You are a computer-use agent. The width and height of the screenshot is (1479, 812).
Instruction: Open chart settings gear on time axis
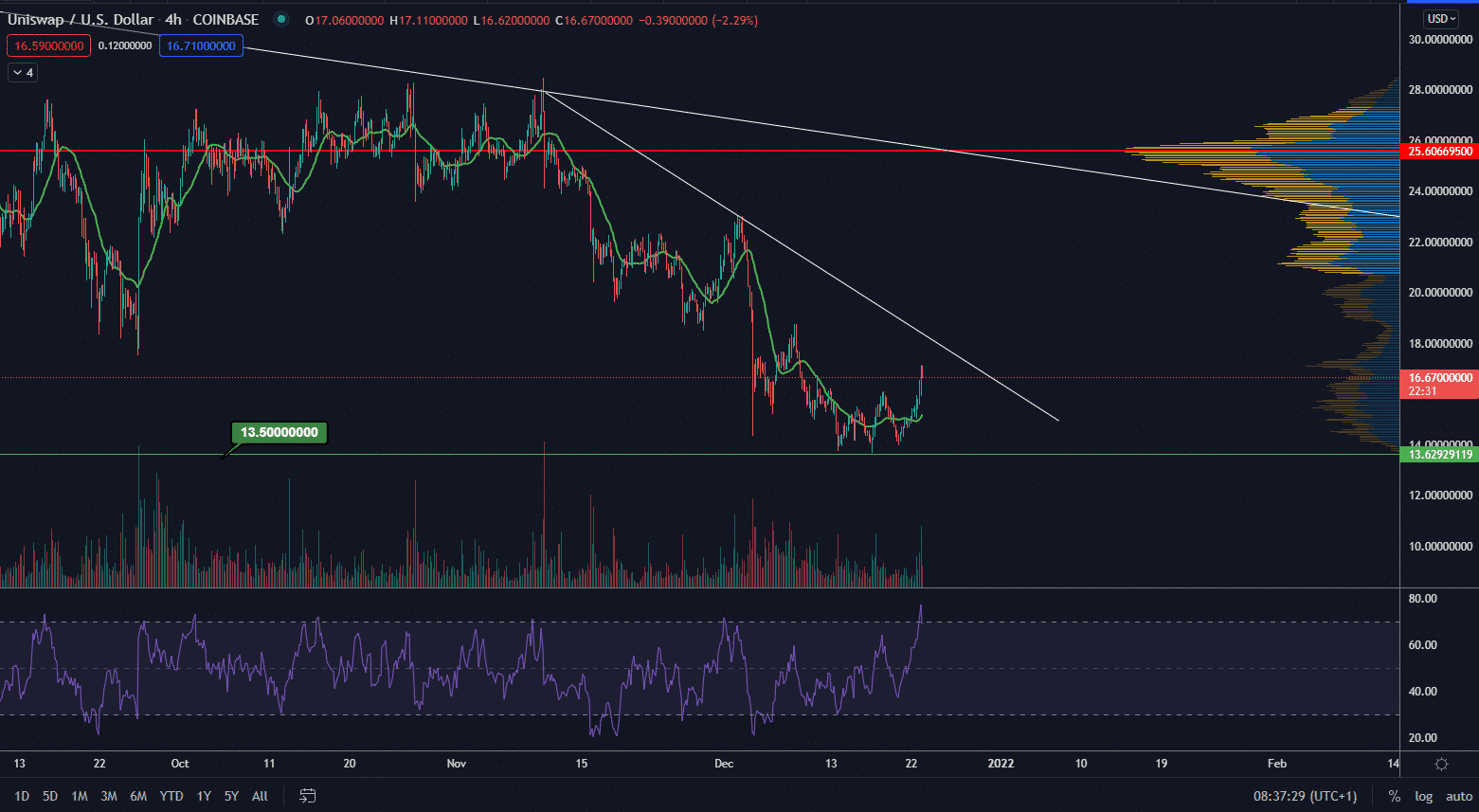[x=1441, y=764]
